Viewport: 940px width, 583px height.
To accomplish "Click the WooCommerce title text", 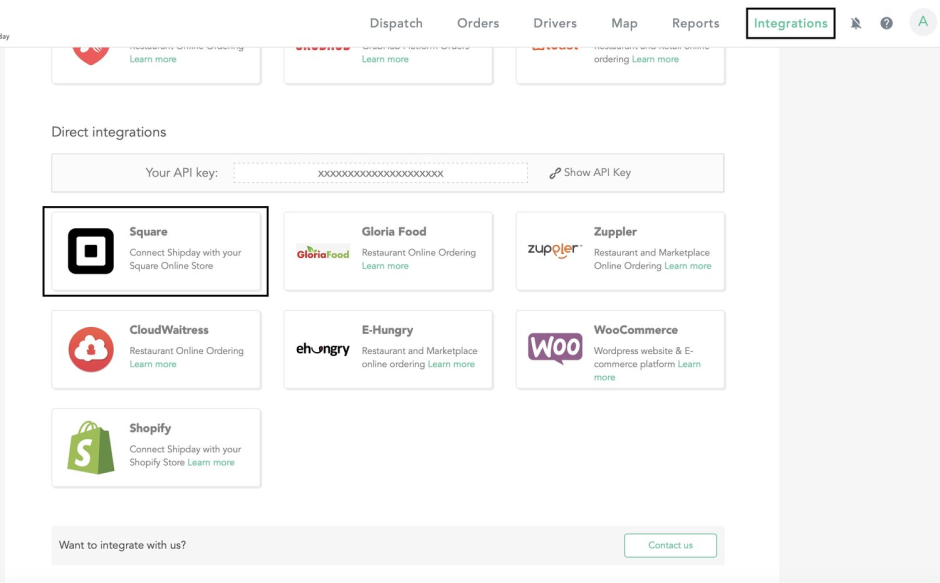I will point(635,330).
